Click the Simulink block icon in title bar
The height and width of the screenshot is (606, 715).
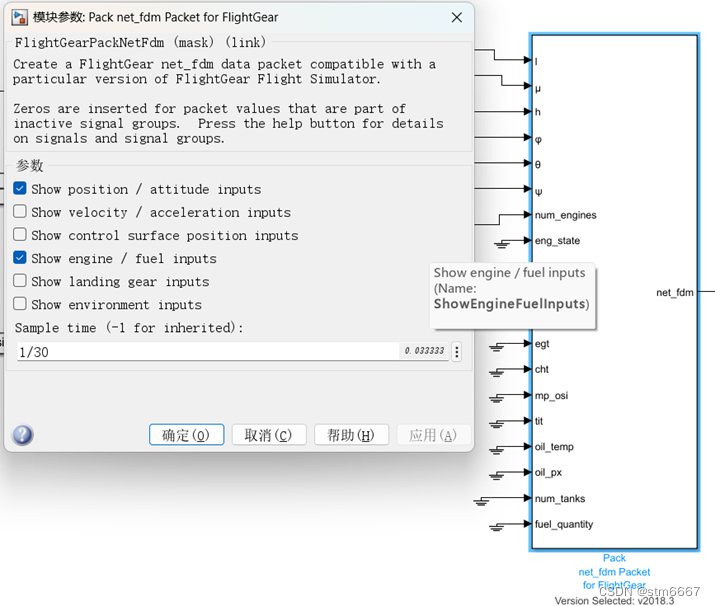pyautogui.click(x=20, y=17)
